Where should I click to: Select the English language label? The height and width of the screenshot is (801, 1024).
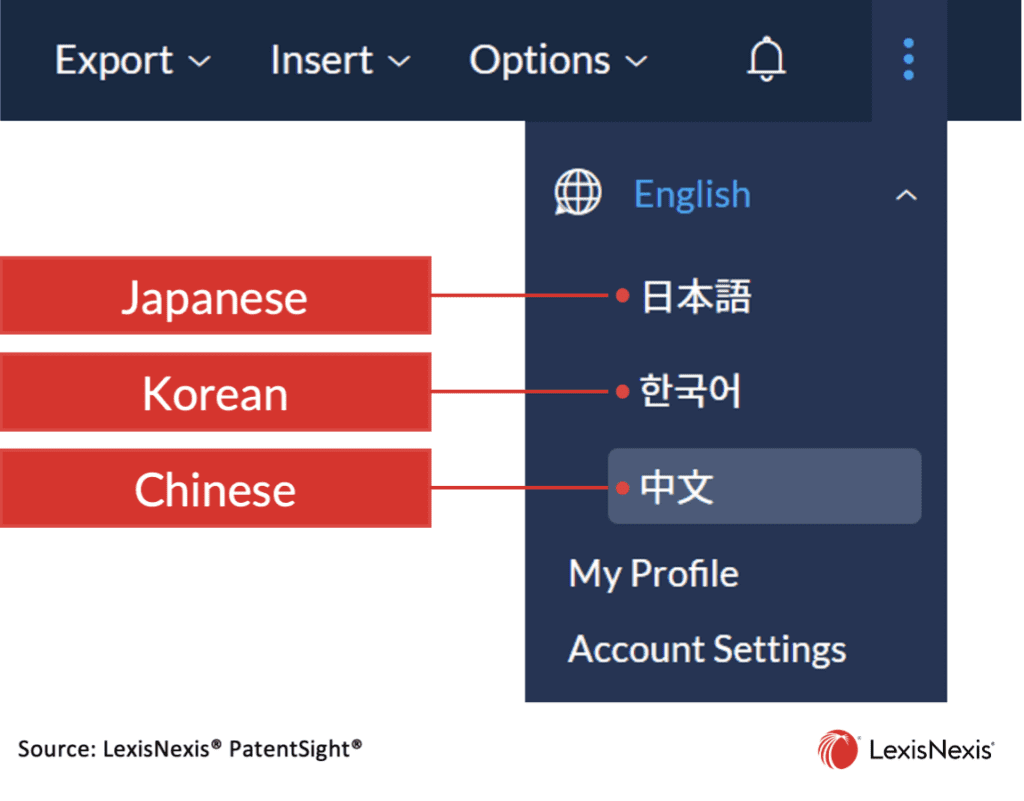coord(692,195)
